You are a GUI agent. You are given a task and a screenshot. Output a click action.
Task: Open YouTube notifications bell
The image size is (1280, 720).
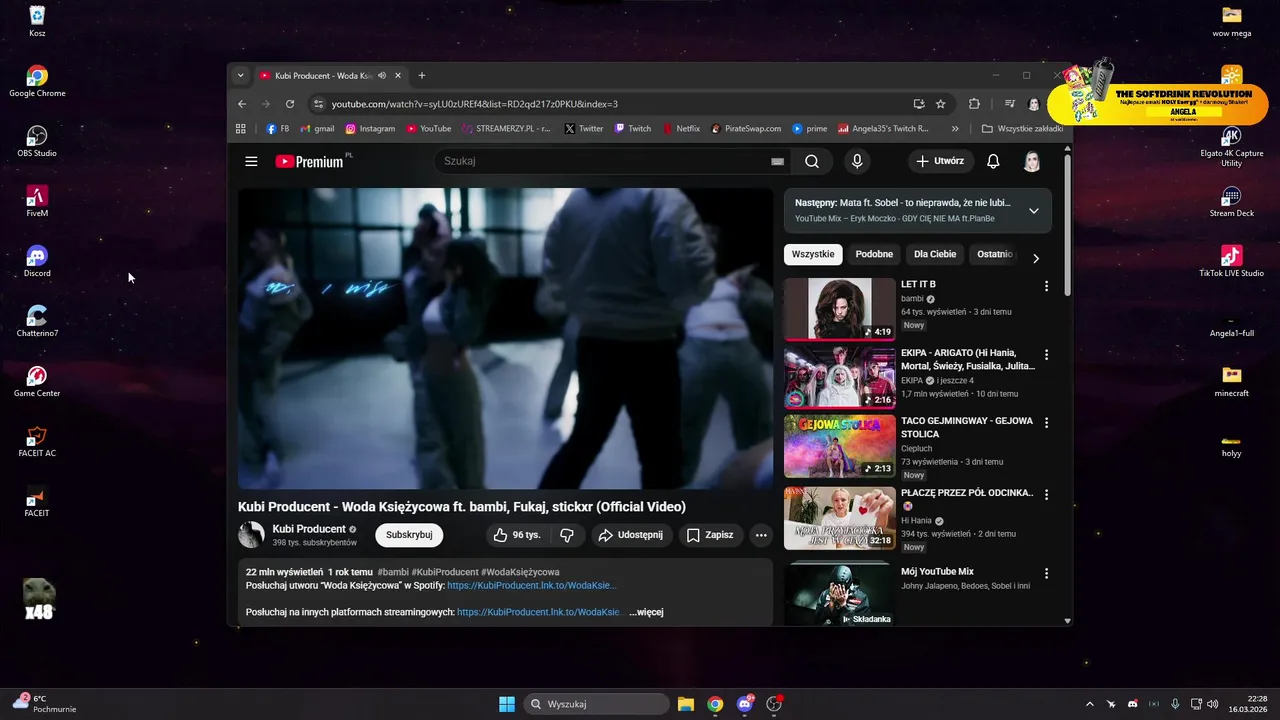click(993, 161)
